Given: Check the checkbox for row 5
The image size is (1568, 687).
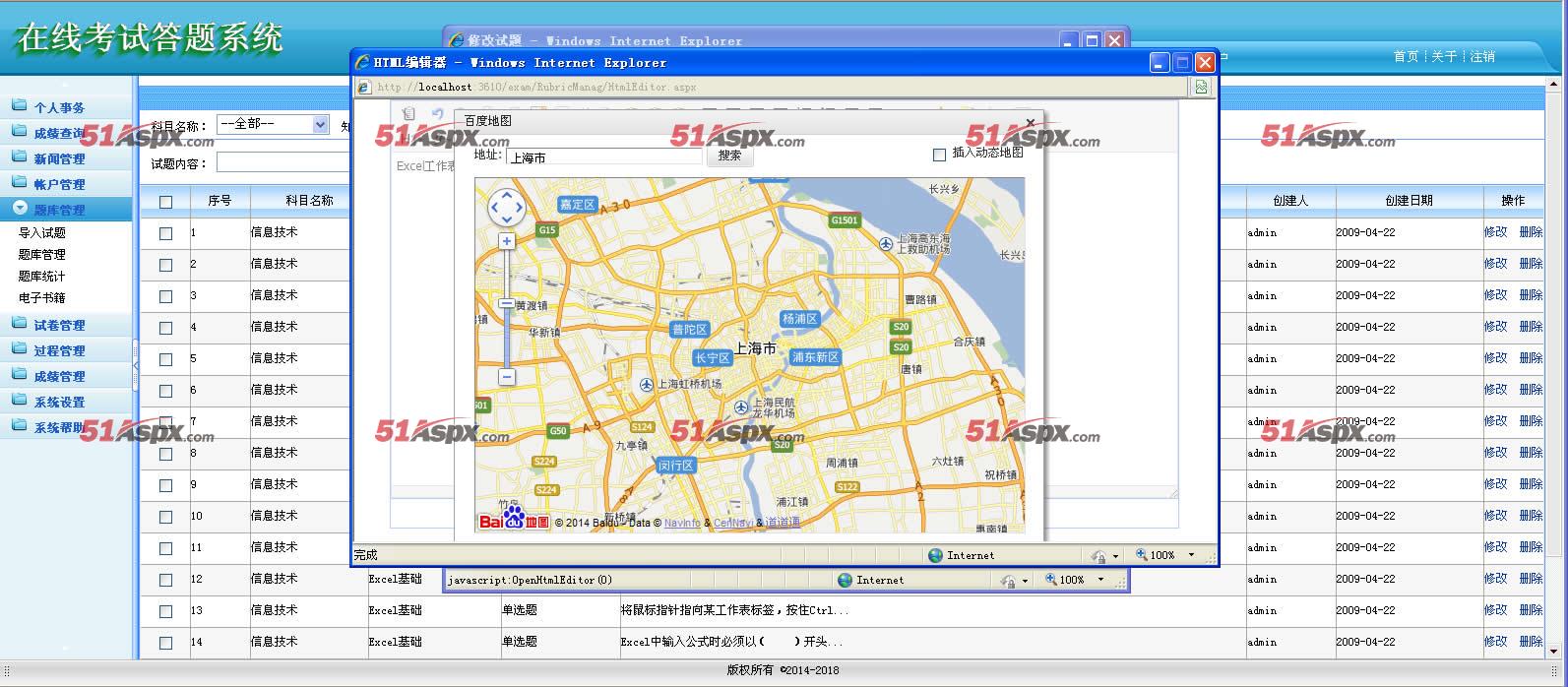Looking at the screenshot, I should pyautogui.click(x=165, y=359).
